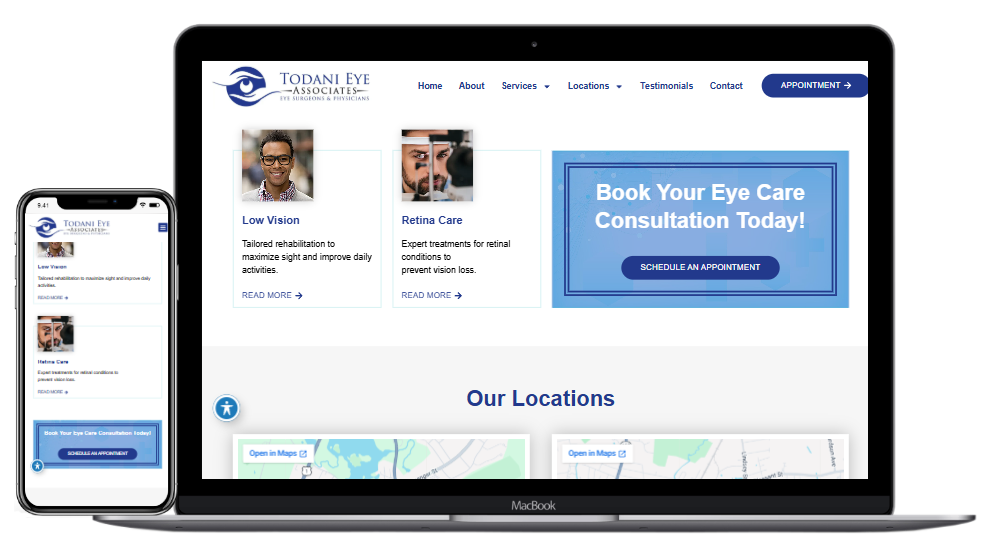This screenshot has height=544, width=982.
Task: Click the APPOINTMENT button in header
Action: point(815,85)
